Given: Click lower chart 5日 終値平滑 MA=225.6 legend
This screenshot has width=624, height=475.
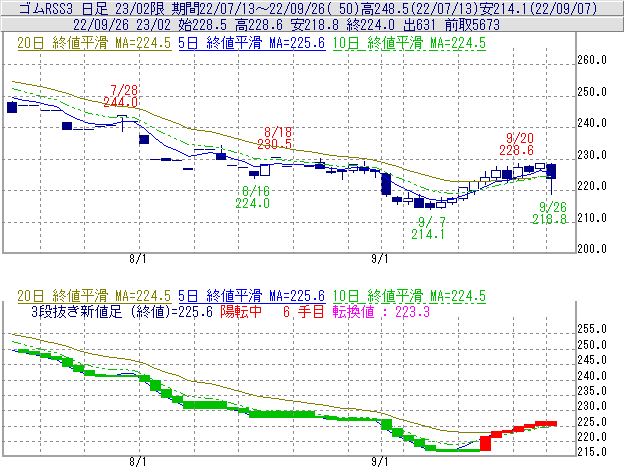Looking at the screenshot, I should [252, 296].
